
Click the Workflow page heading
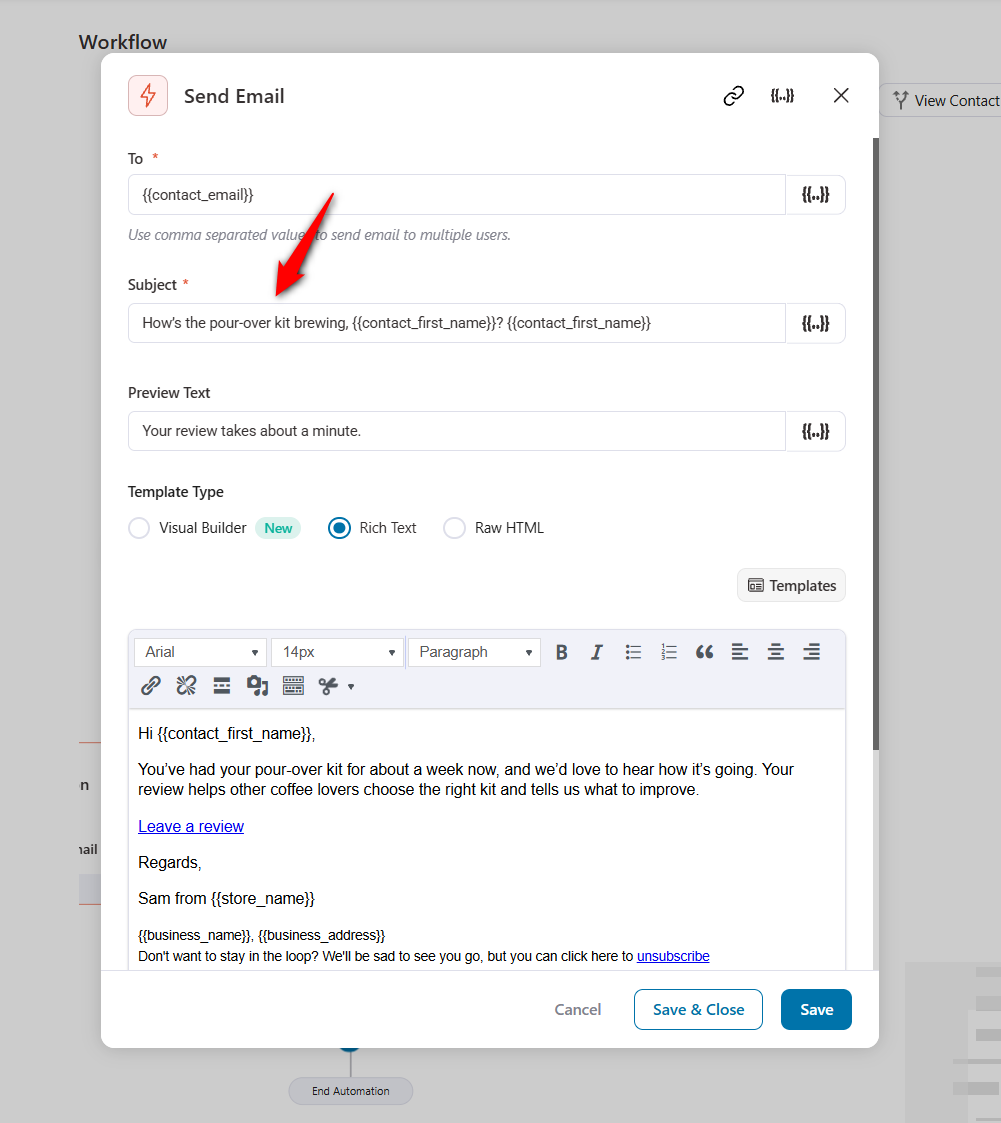tap(122, 42)
